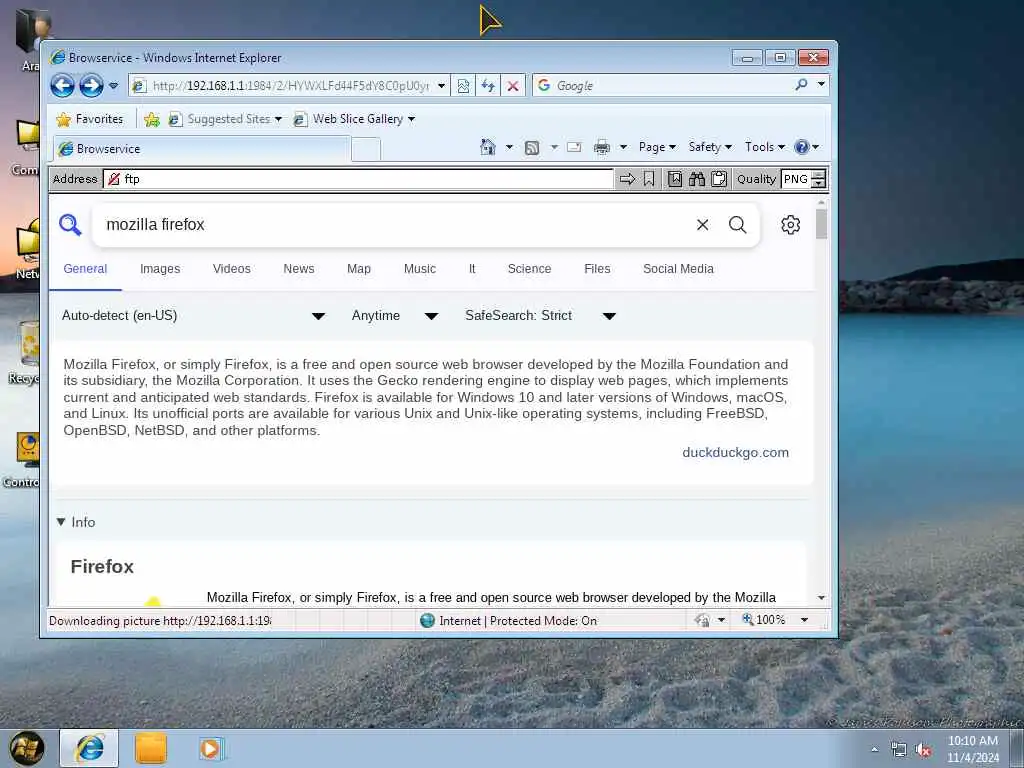Open the zoom level 100% dropdown arrow
This screenshot has height=768, width=1024.
click(805, 620)
